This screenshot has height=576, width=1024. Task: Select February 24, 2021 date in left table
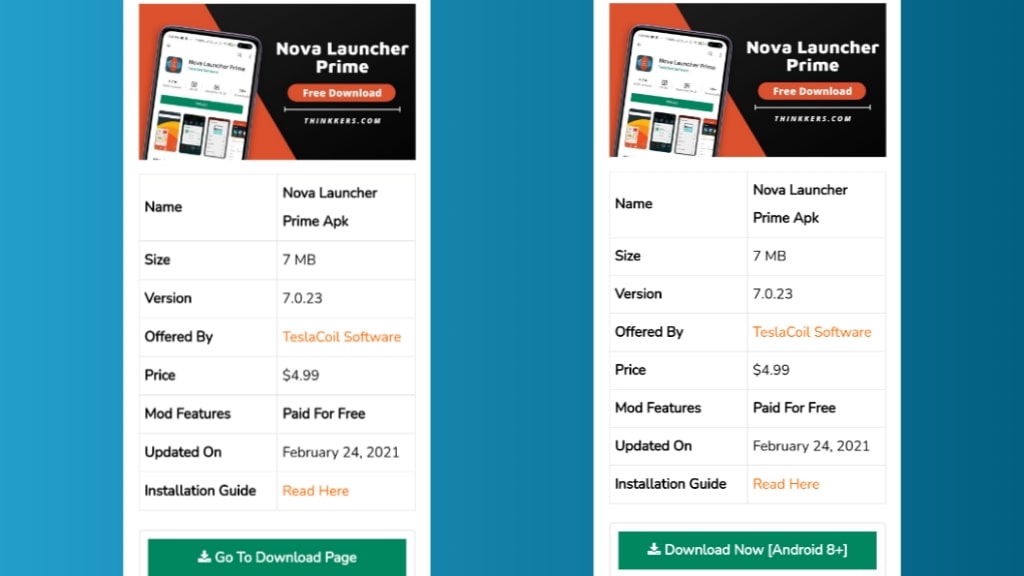click(340, 452)
